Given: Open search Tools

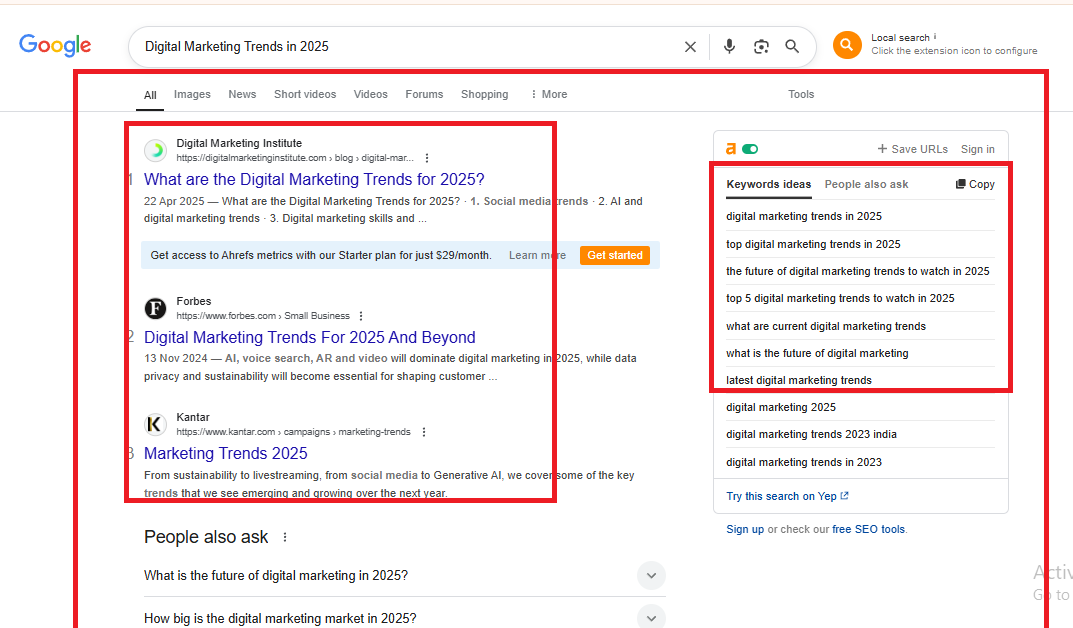Looking at the screenshot, I should (x=801, y=94).
